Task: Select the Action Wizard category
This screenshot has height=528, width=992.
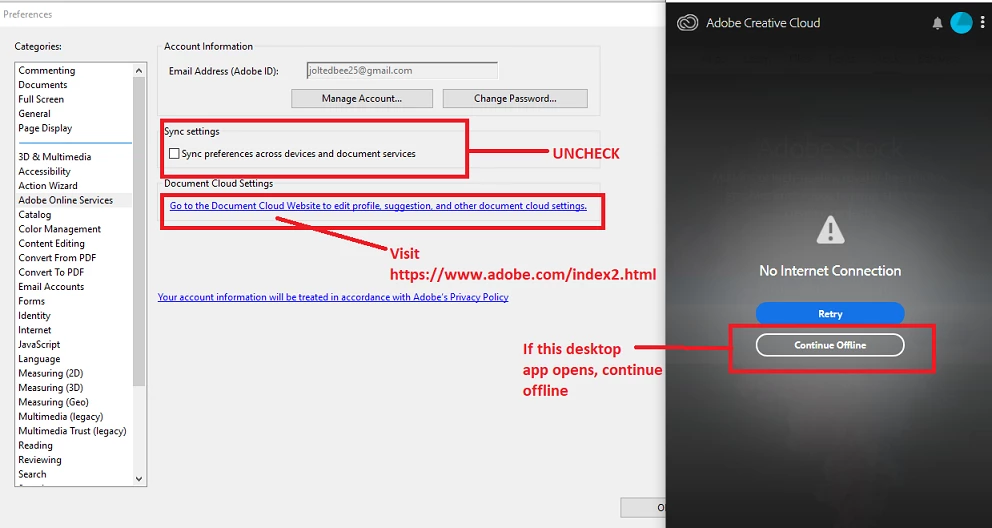Action: tap(47, 186)
